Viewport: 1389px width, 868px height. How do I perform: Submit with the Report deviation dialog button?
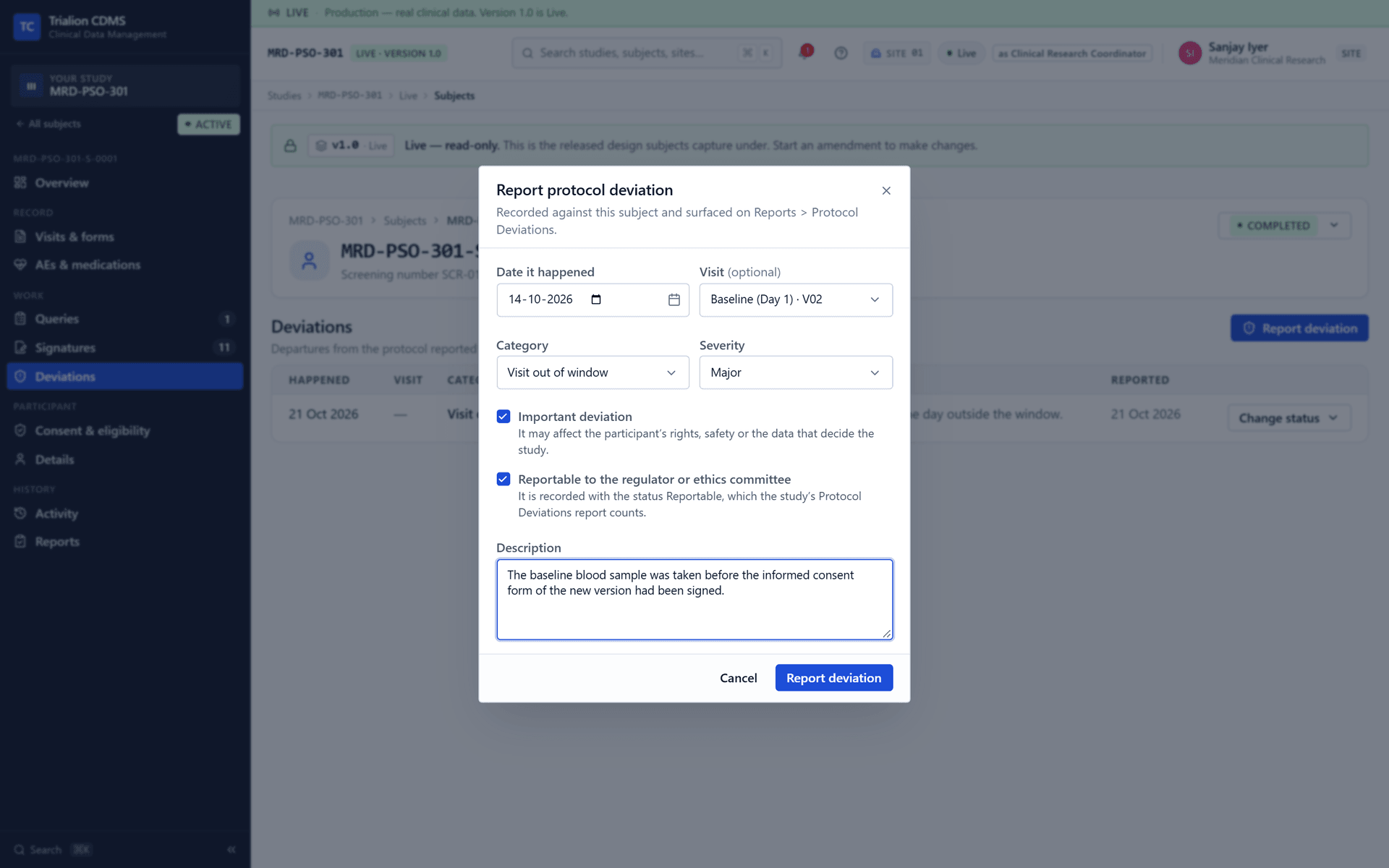pyautogui.click(x=833, y=678)
